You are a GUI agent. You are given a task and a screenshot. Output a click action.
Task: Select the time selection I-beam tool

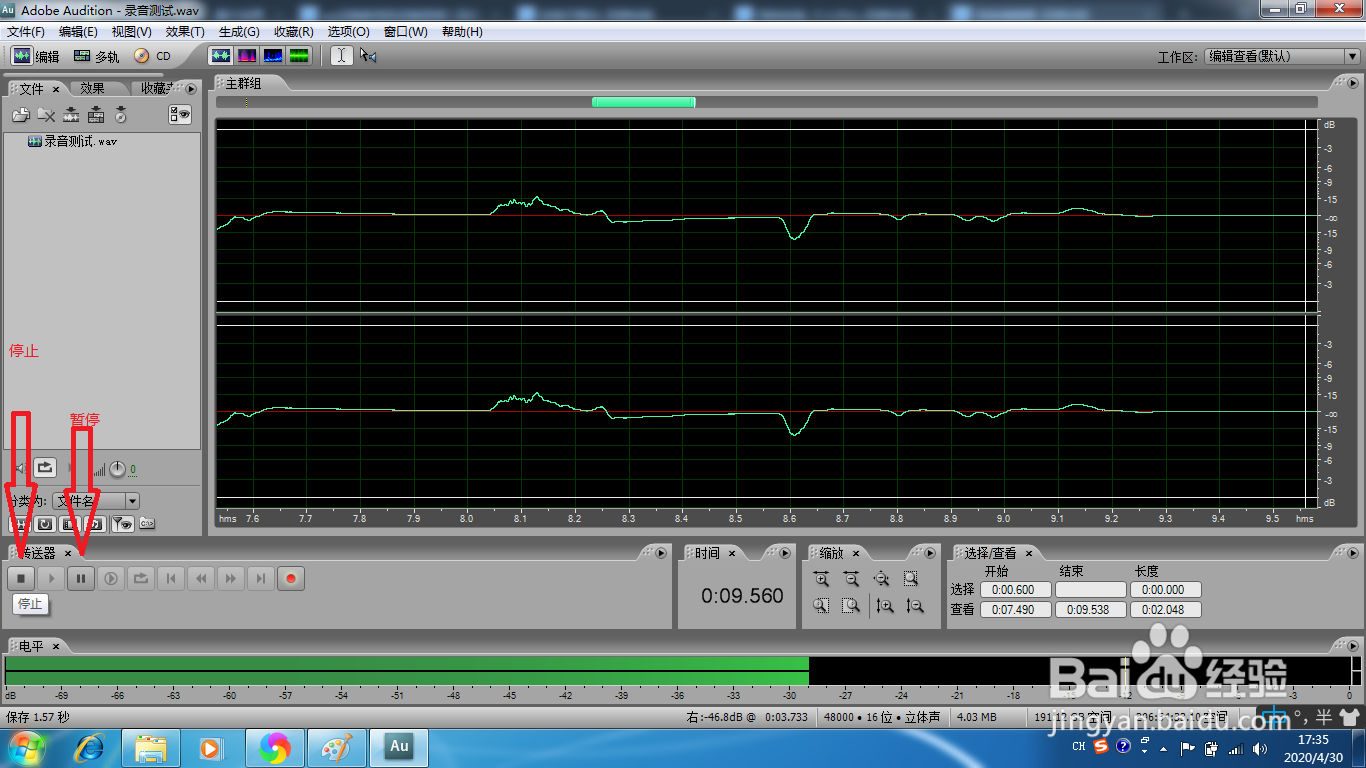click(x=342, y=56)
